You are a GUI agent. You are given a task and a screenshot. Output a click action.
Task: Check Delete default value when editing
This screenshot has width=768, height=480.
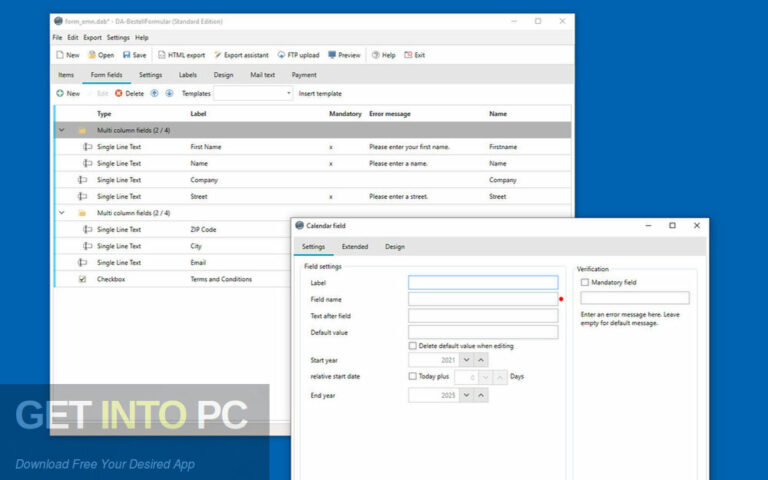pyautogui.click(x=412, y=346)
